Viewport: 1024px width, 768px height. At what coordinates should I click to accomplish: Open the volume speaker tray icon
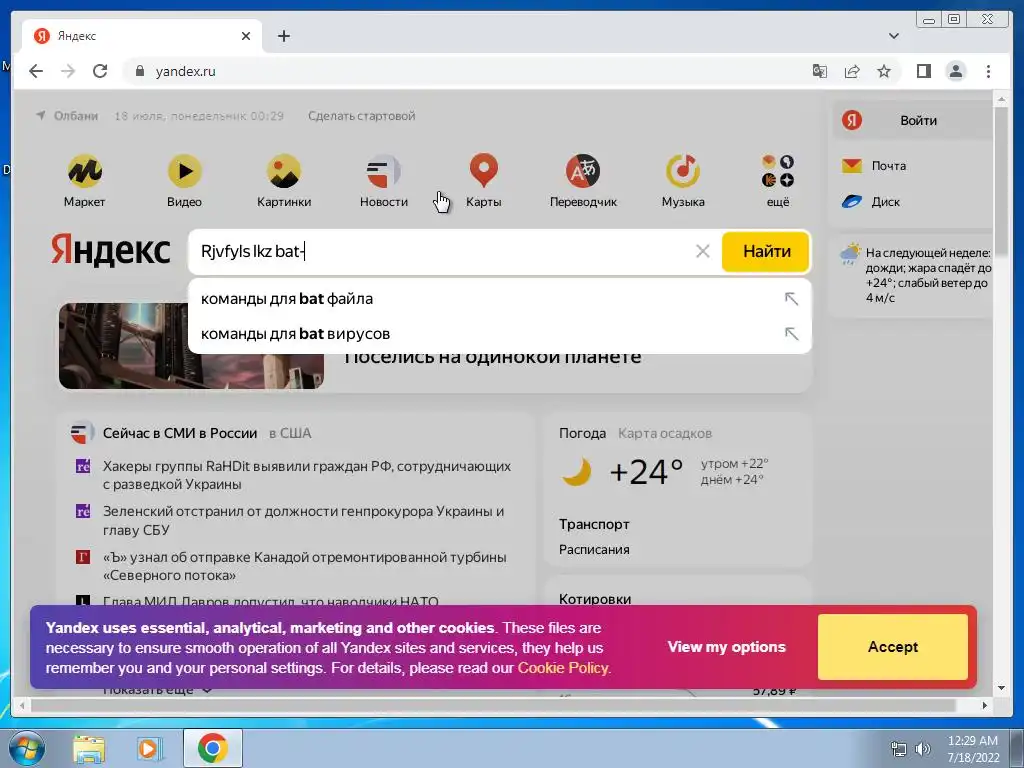tap(922, 749)
